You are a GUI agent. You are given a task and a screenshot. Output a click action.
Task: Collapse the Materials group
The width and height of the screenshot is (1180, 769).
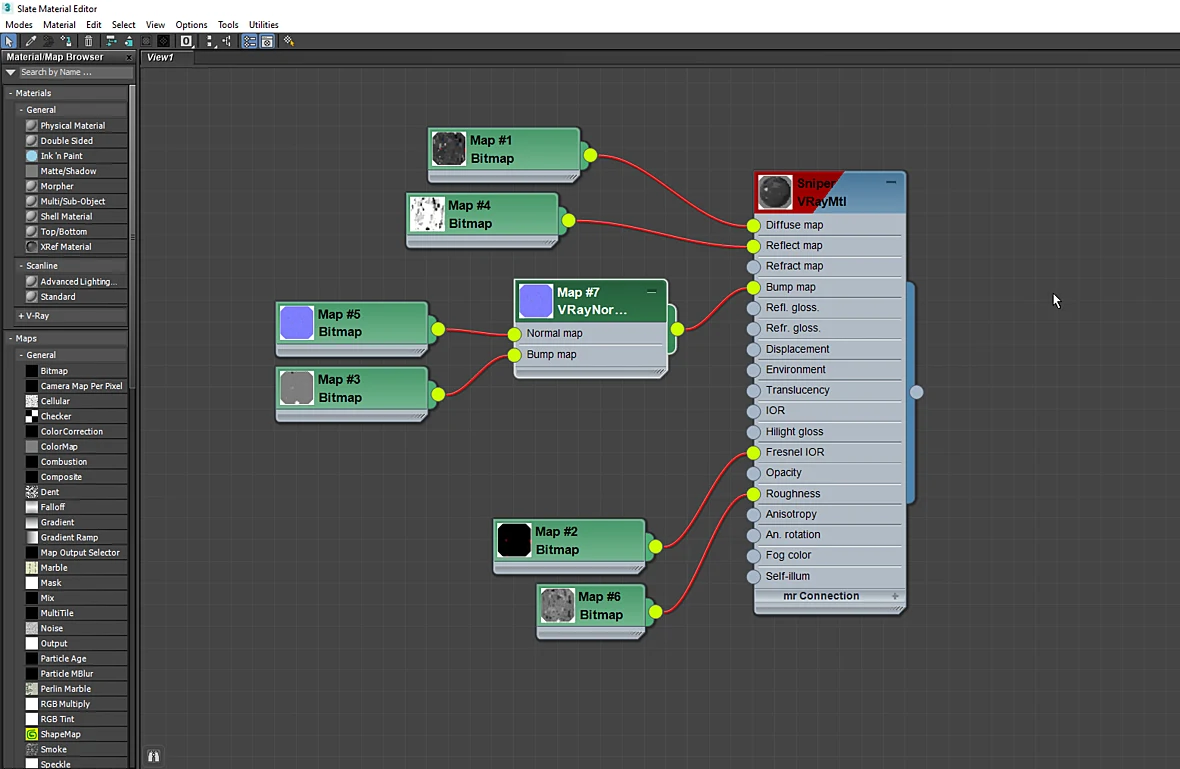point(11,93)
